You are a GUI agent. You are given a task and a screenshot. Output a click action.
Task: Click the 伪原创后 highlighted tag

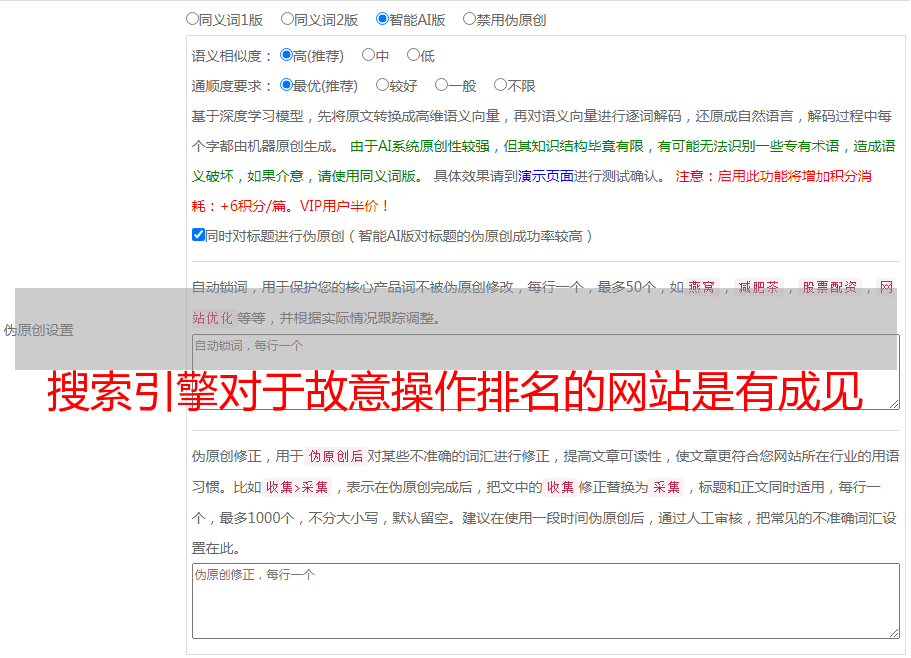[336, 456]
